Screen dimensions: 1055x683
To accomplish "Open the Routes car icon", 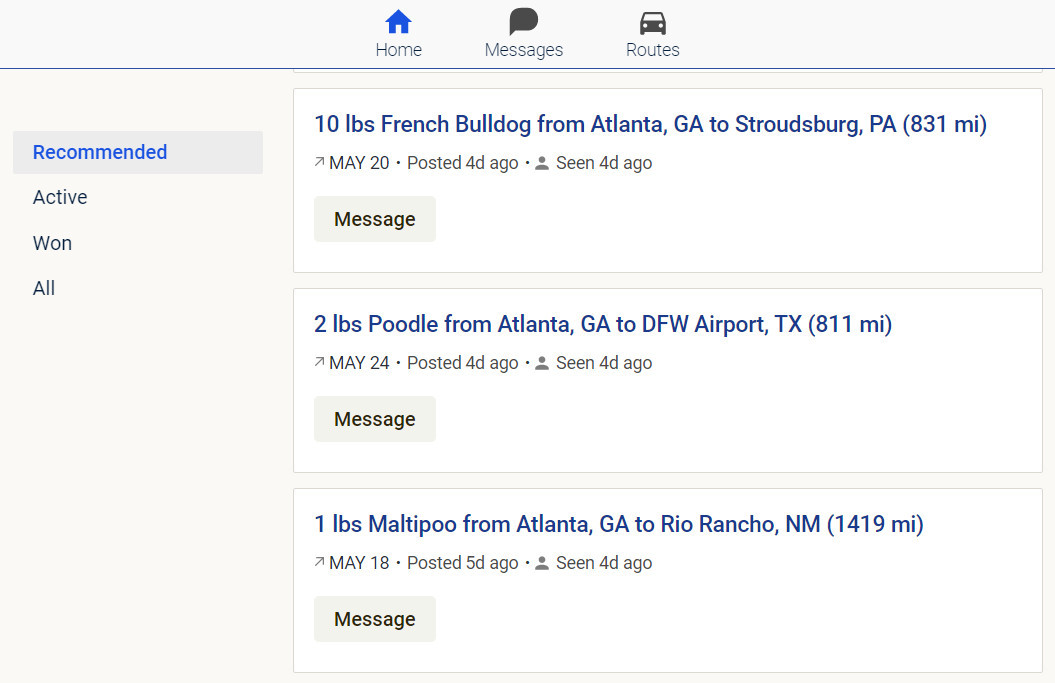I will 652,22.
